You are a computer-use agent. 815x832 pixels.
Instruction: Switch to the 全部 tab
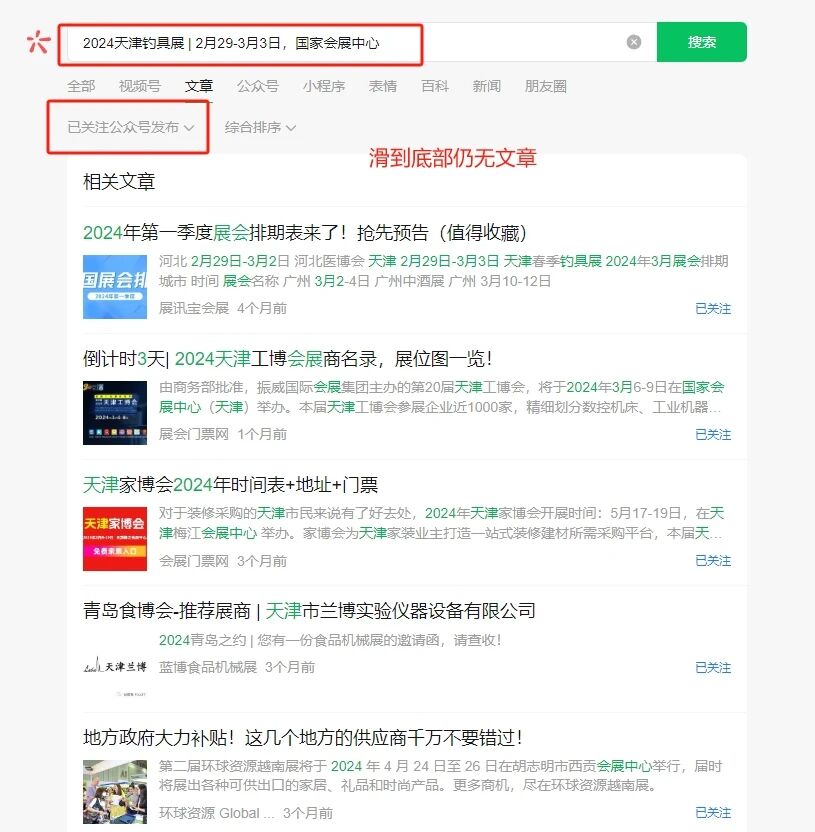(81, 86)
